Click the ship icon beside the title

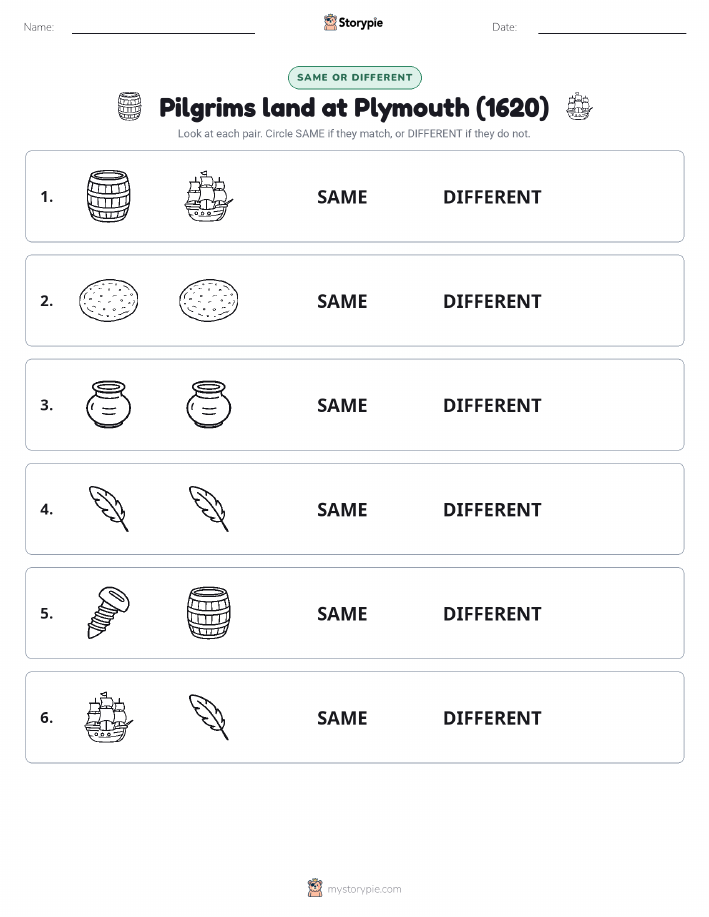click(579, 106)
